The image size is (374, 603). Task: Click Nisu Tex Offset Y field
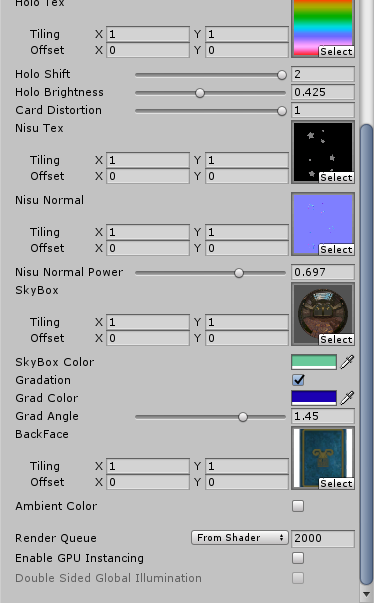(247, 176)
